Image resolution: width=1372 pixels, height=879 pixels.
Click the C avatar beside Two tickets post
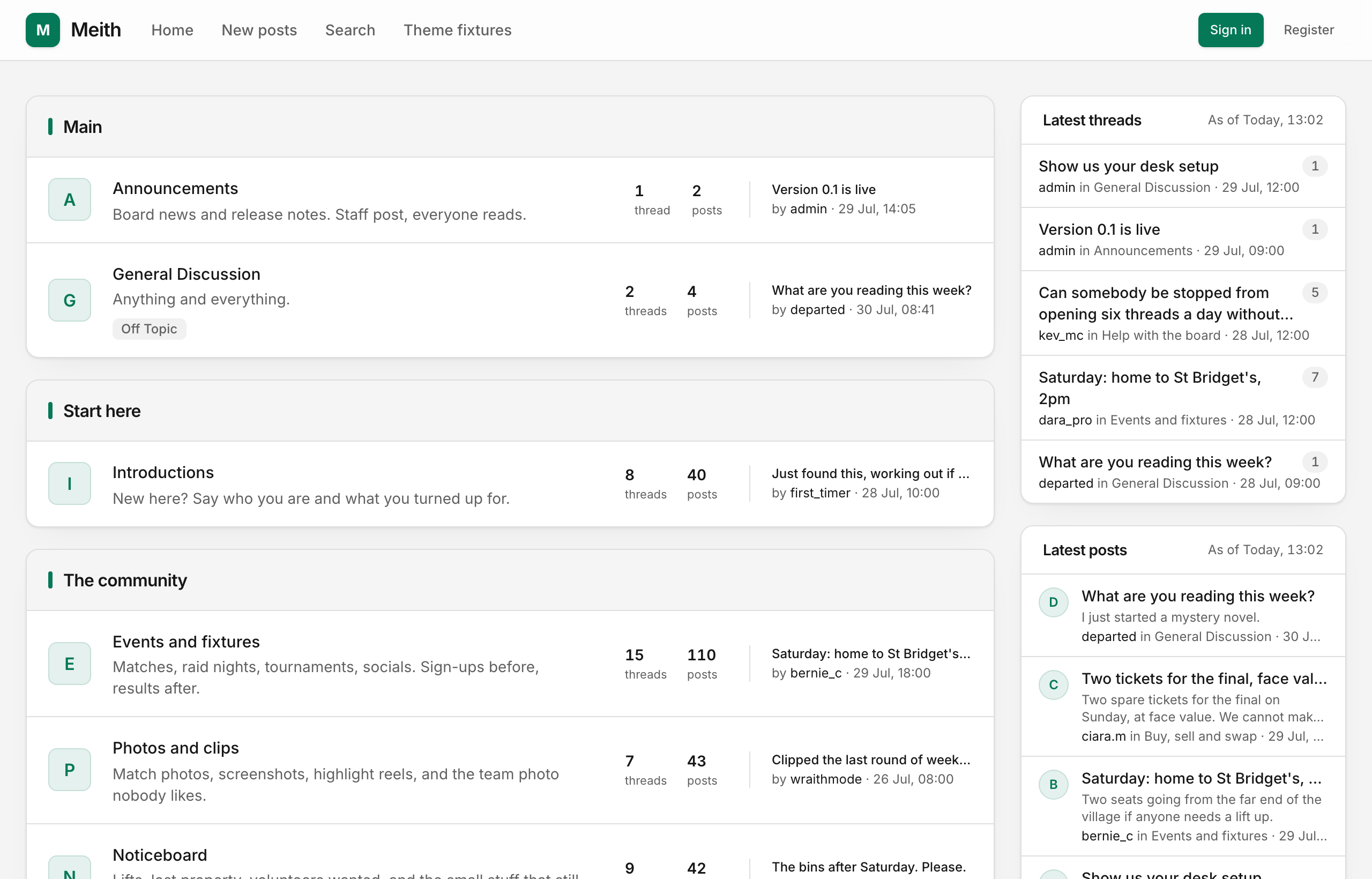[x=1054, y=685]
